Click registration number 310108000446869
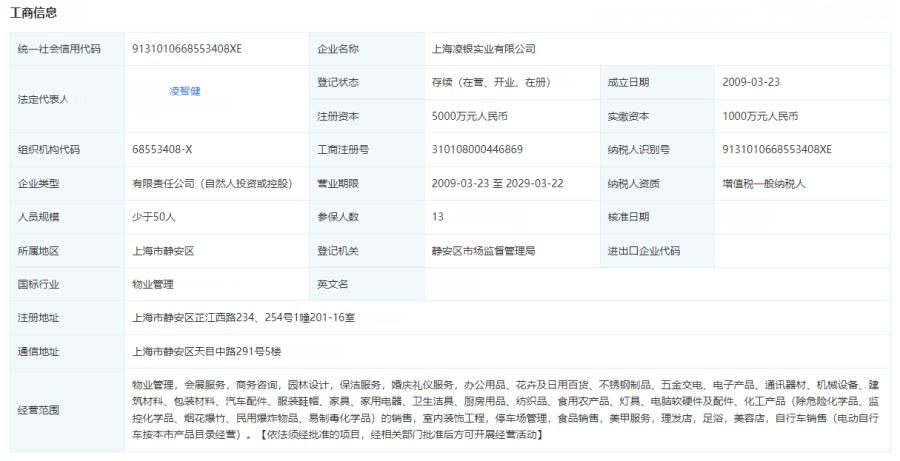 coord(477,149)
